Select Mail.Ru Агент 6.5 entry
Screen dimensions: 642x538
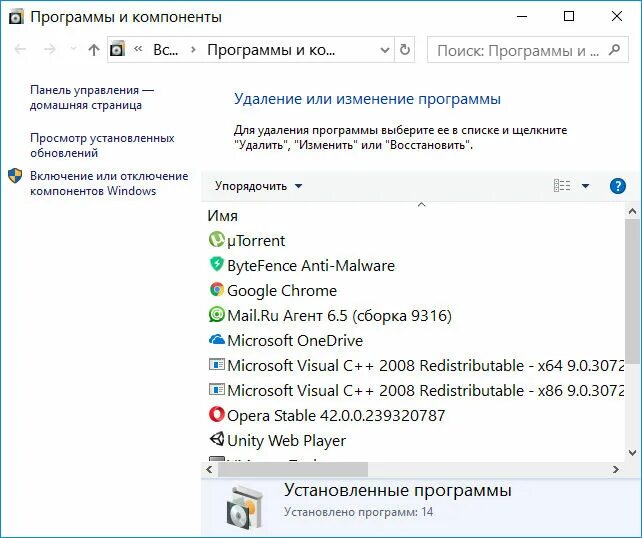339,316
